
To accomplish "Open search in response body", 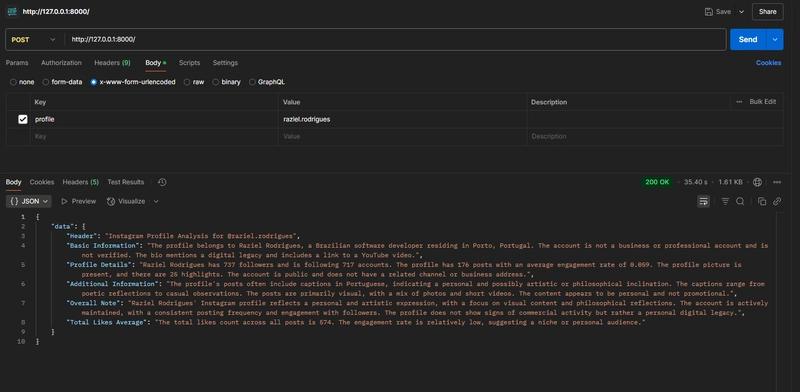I will (740, 202).
